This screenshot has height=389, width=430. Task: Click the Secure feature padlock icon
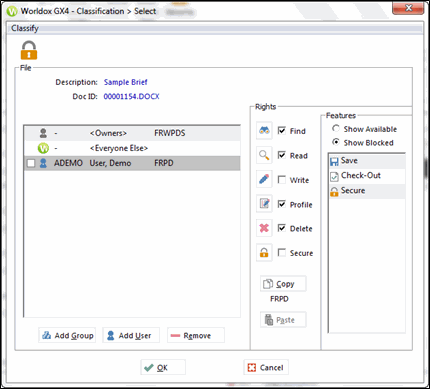click(334, 191)
